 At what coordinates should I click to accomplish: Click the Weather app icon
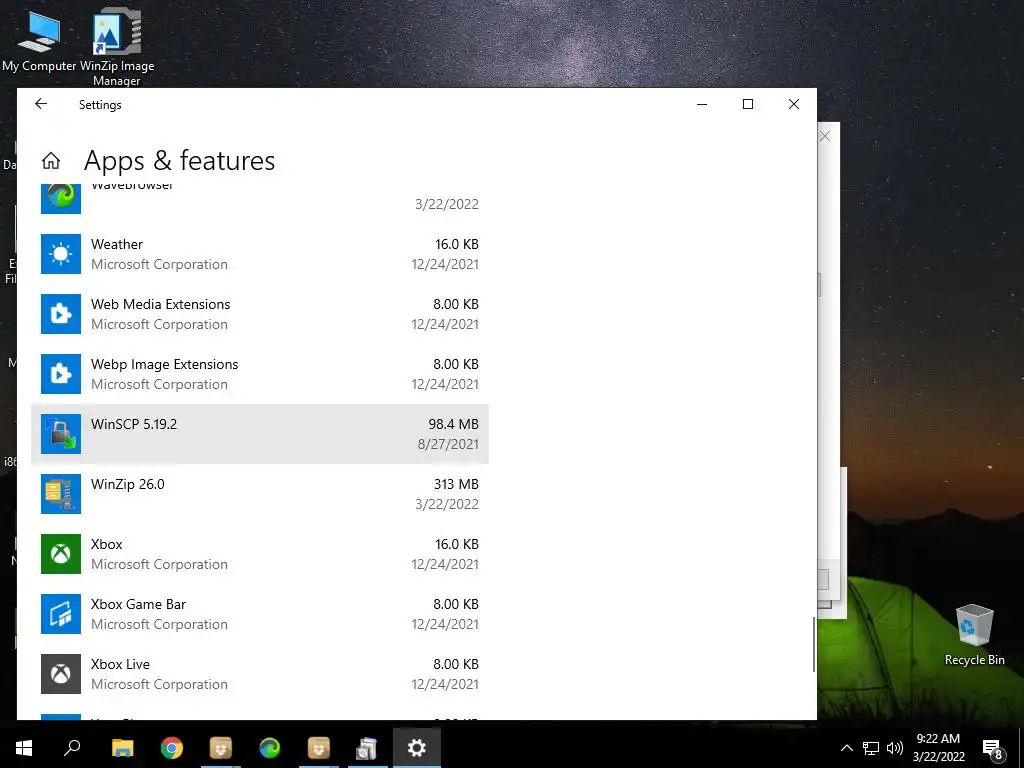(x=61, y=254)
